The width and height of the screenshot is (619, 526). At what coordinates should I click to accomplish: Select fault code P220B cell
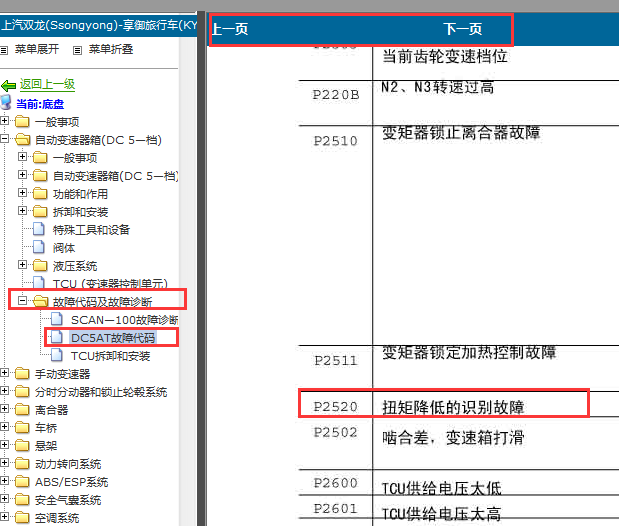click(336, 95)
